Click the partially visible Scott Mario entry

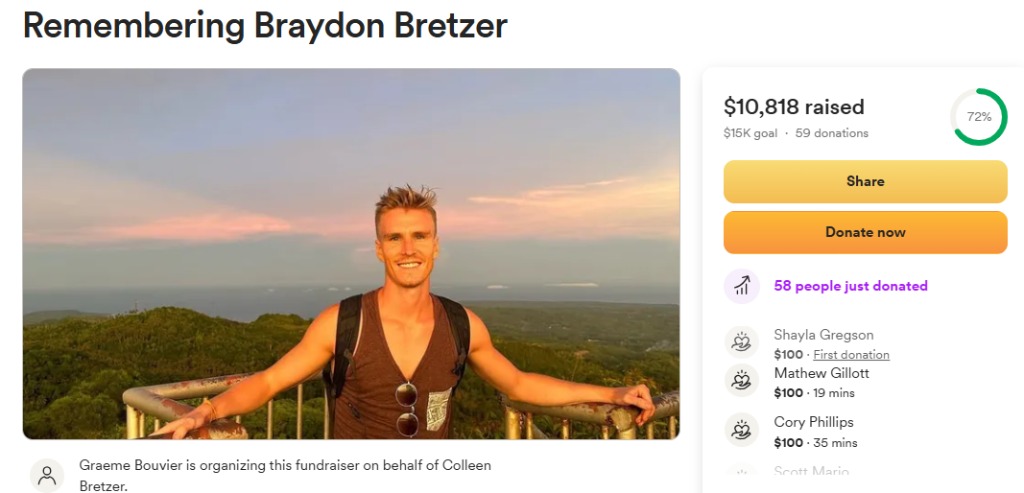811,472
